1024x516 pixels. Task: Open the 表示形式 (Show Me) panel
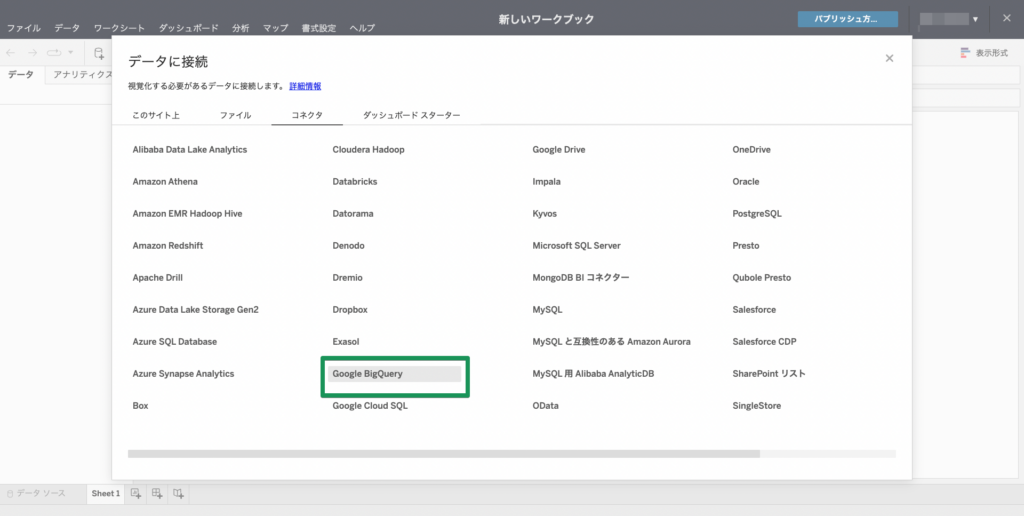pos(985,52)
